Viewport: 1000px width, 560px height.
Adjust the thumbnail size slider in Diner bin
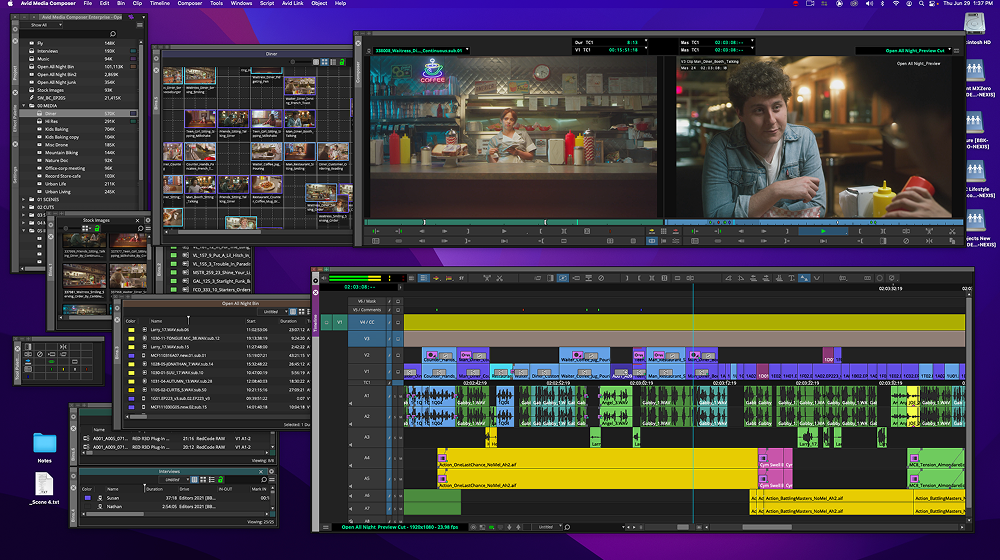coord(293,62)
